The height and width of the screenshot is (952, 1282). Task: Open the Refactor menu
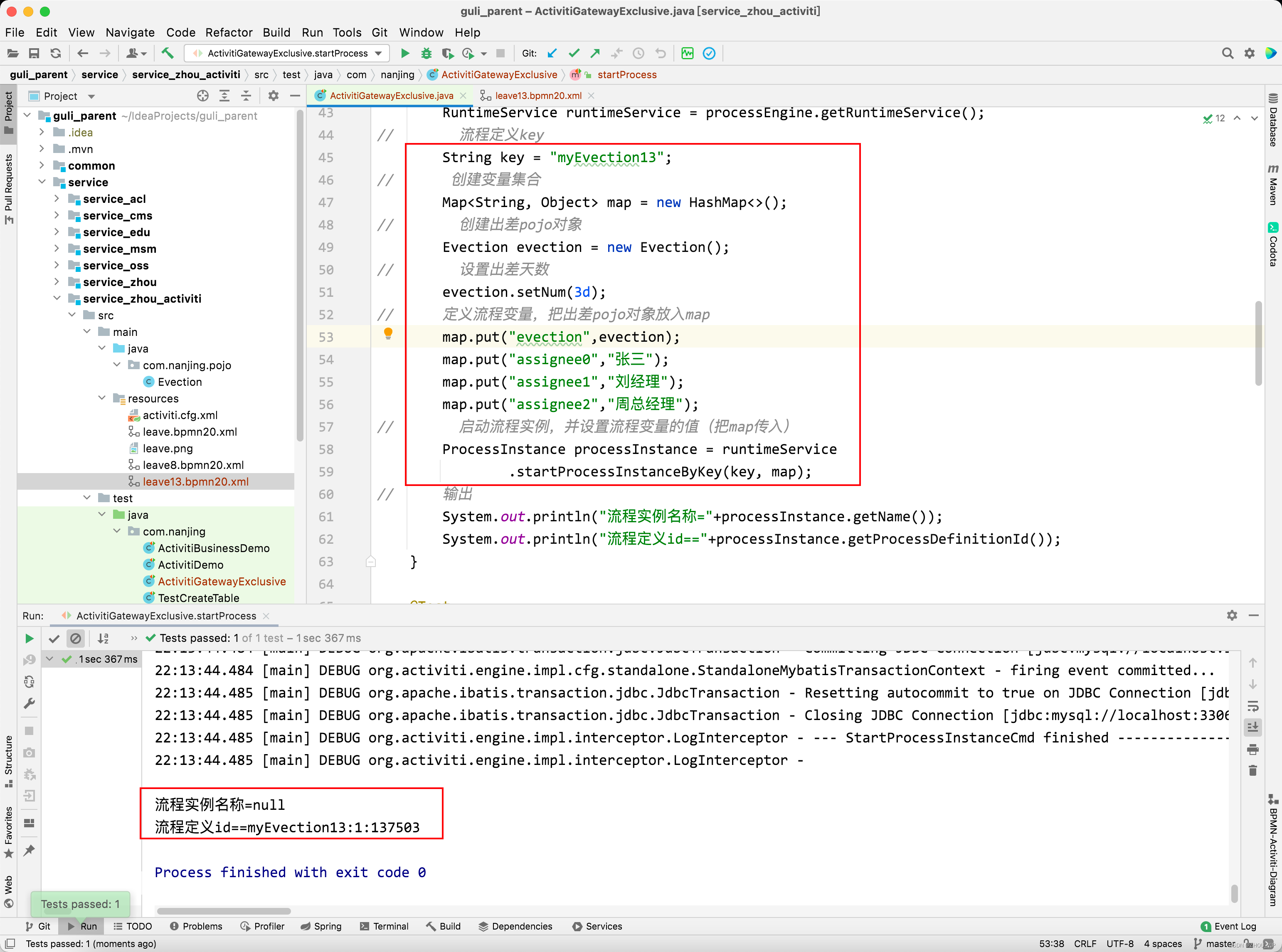click(229, 32)
